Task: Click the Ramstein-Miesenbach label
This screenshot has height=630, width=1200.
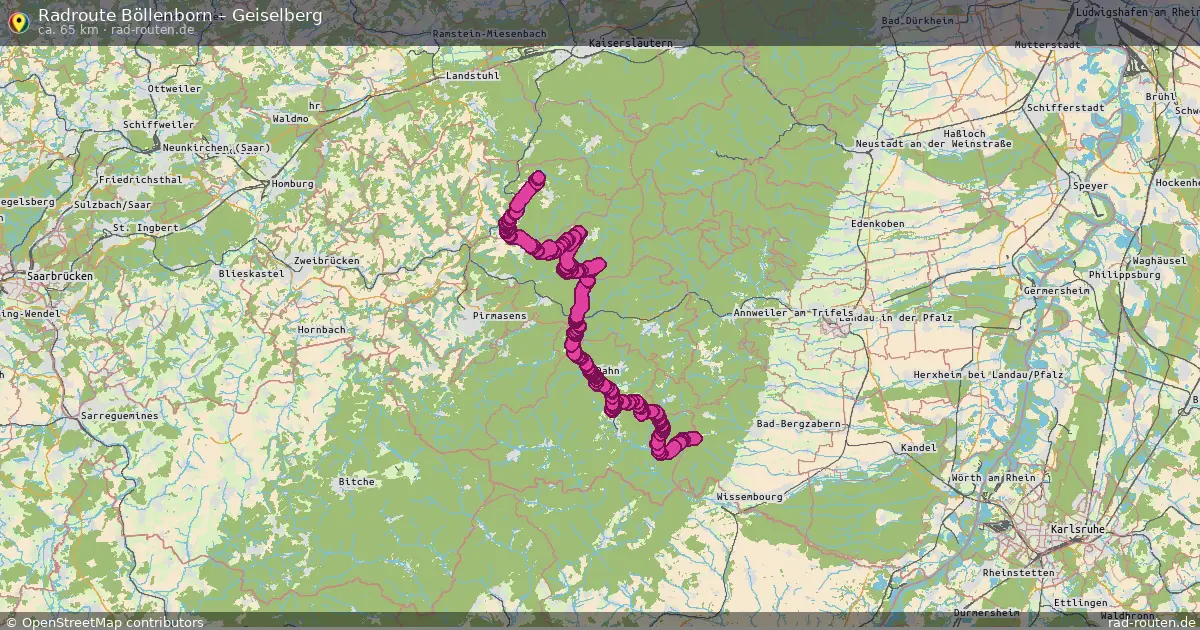Action: 490,34
